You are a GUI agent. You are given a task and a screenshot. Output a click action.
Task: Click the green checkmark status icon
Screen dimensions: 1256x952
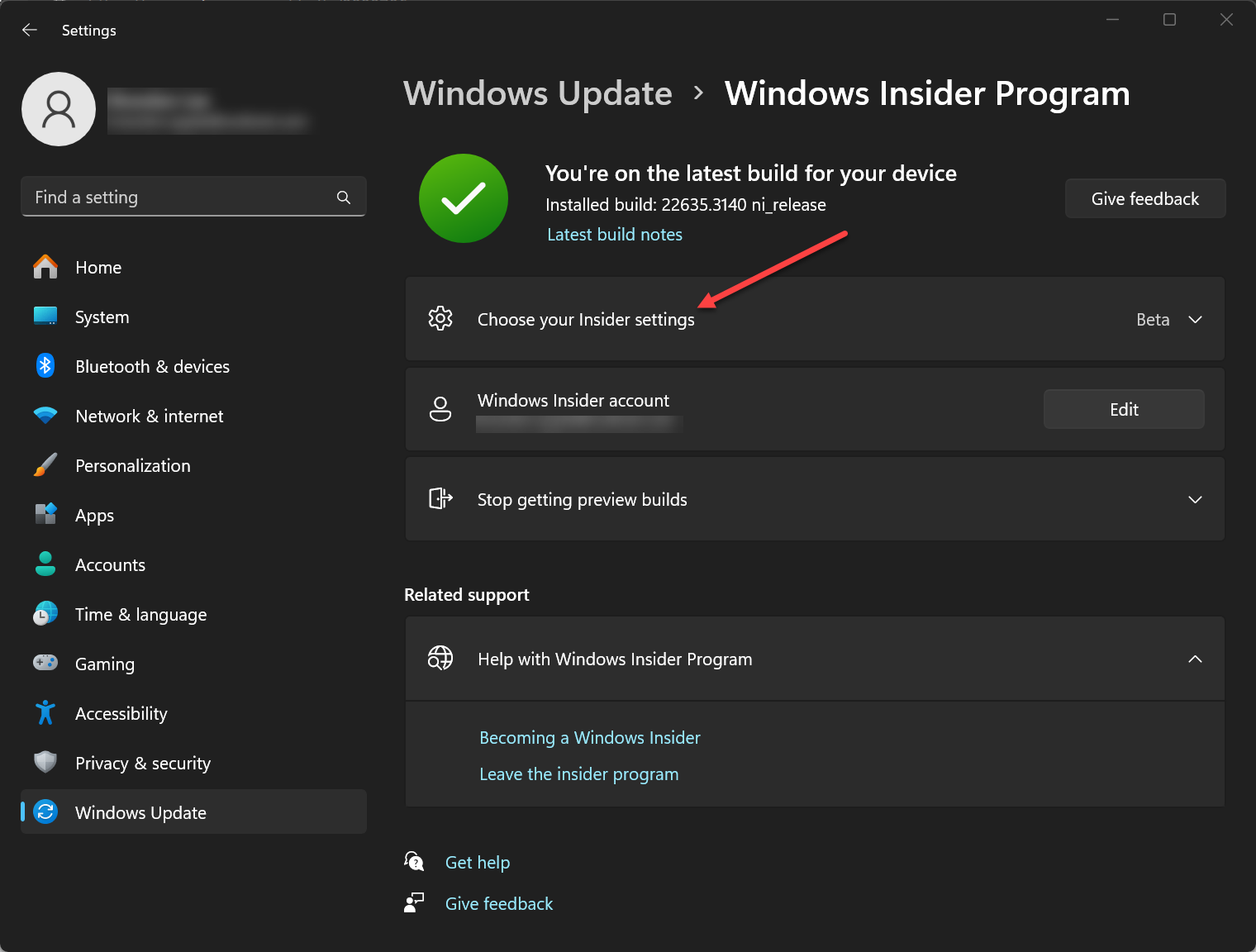[x=464, y=198]
